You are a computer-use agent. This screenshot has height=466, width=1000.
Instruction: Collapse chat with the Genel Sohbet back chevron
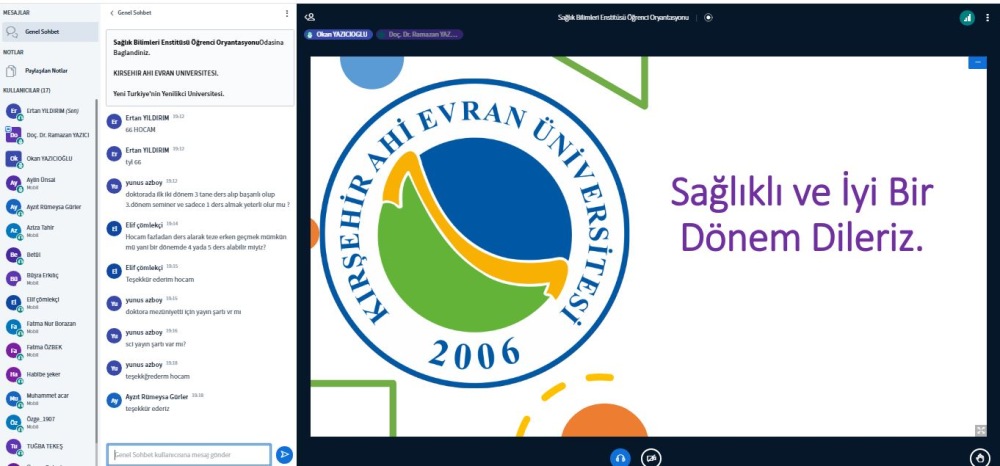(x=131, y=13)
